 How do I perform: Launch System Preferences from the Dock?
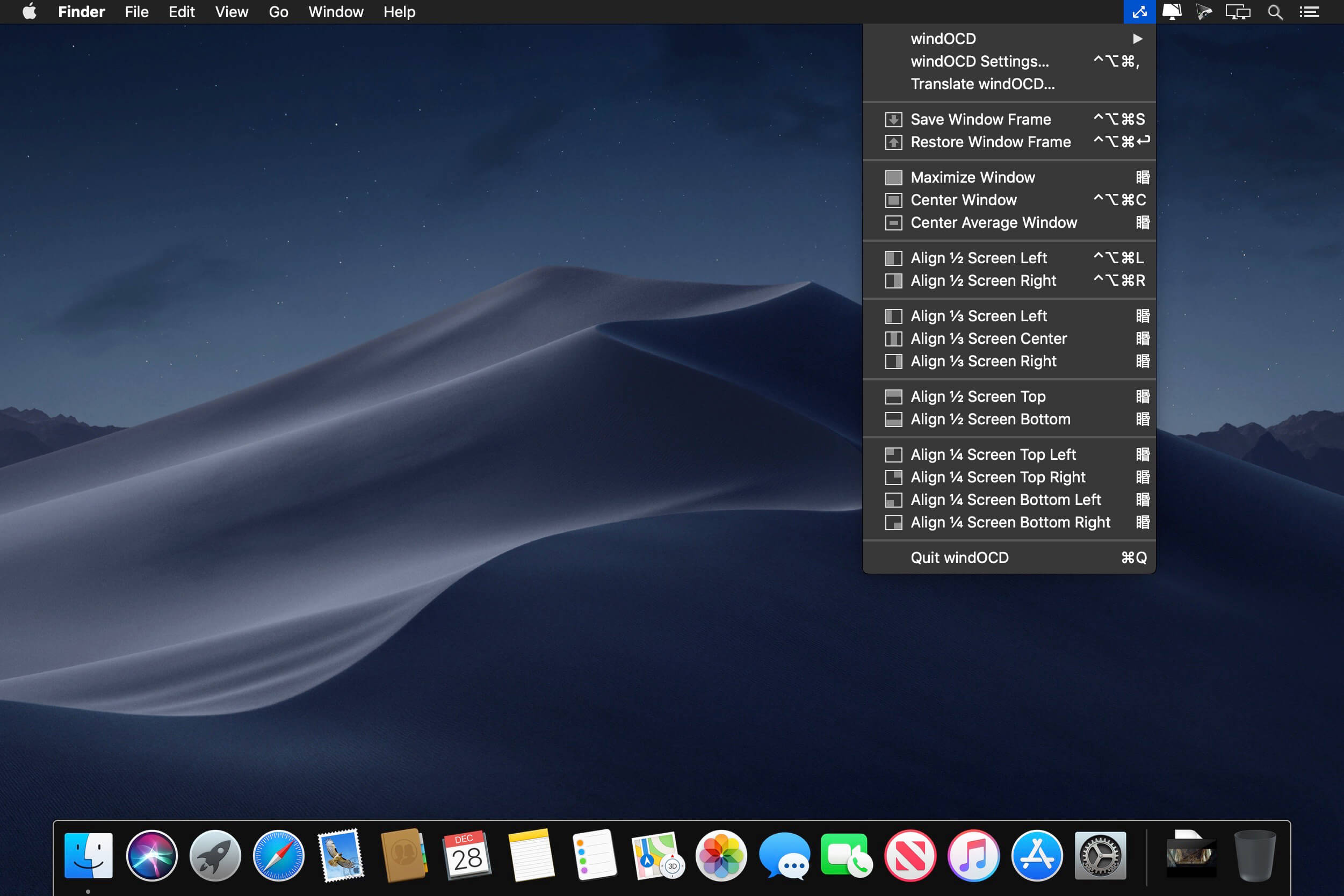click(x=1100, y=855)
